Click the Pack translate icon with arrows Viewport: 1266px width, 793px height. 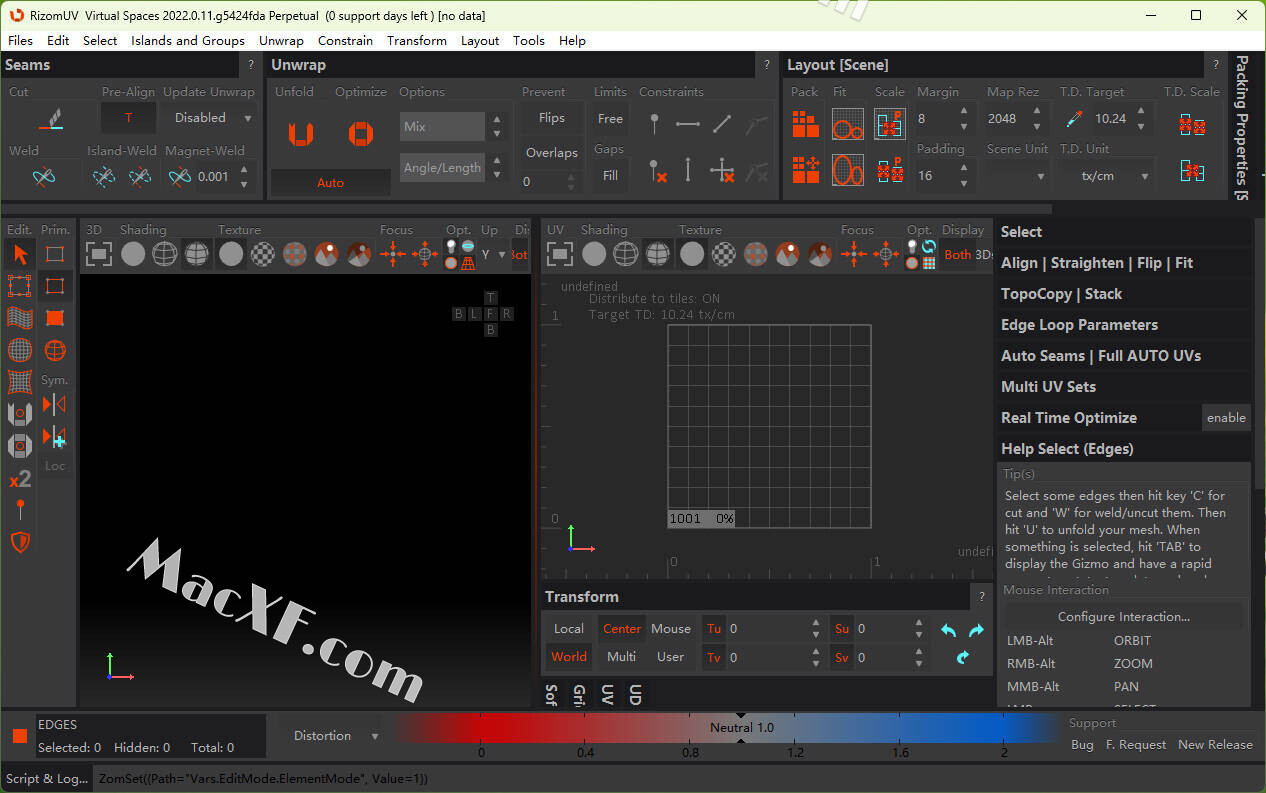point(805,170)
